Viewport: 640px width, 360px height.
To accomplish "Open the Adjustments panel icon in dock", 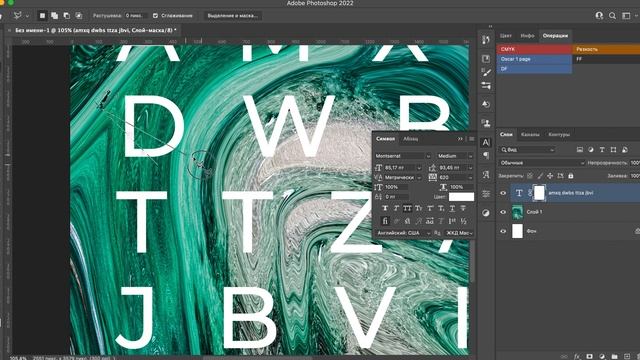I will coord(486,213).
